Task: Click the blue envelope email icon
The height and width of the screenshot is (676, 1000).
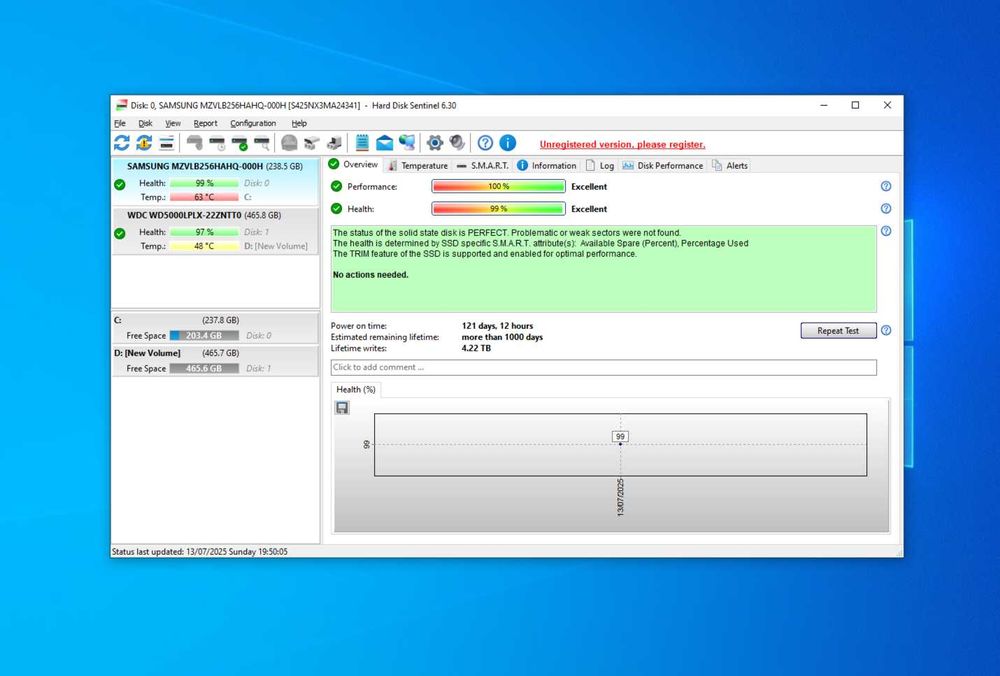Action: [385, 143]
